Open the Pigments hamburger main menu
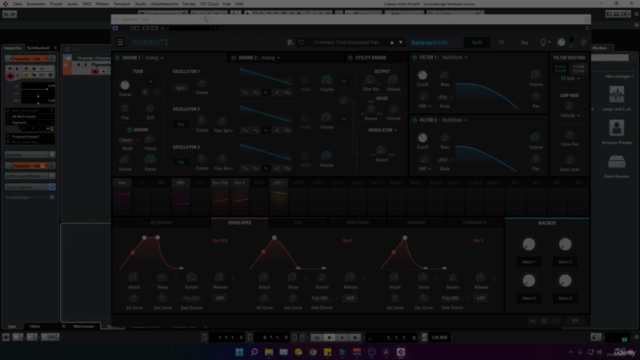The height and width of the screenshot is (360, 640). click(x=120, y=42)
